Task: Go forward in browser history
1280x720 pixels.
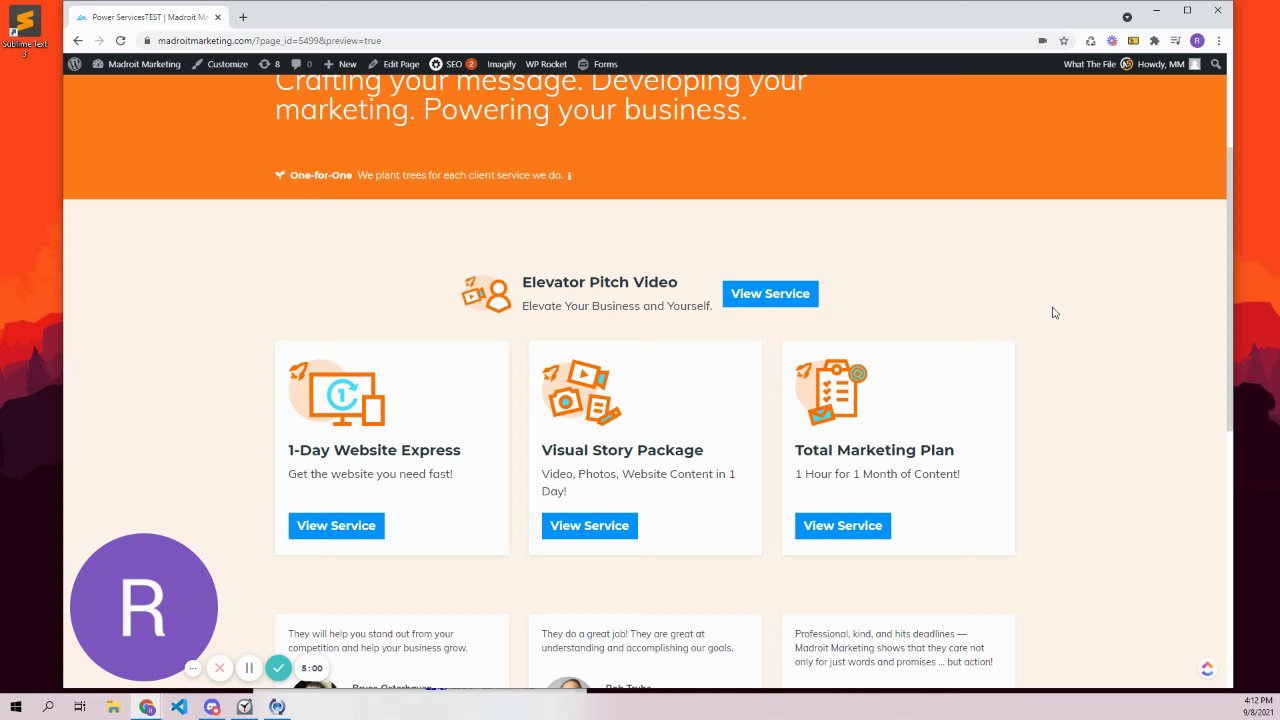Action: pos(99,41)
